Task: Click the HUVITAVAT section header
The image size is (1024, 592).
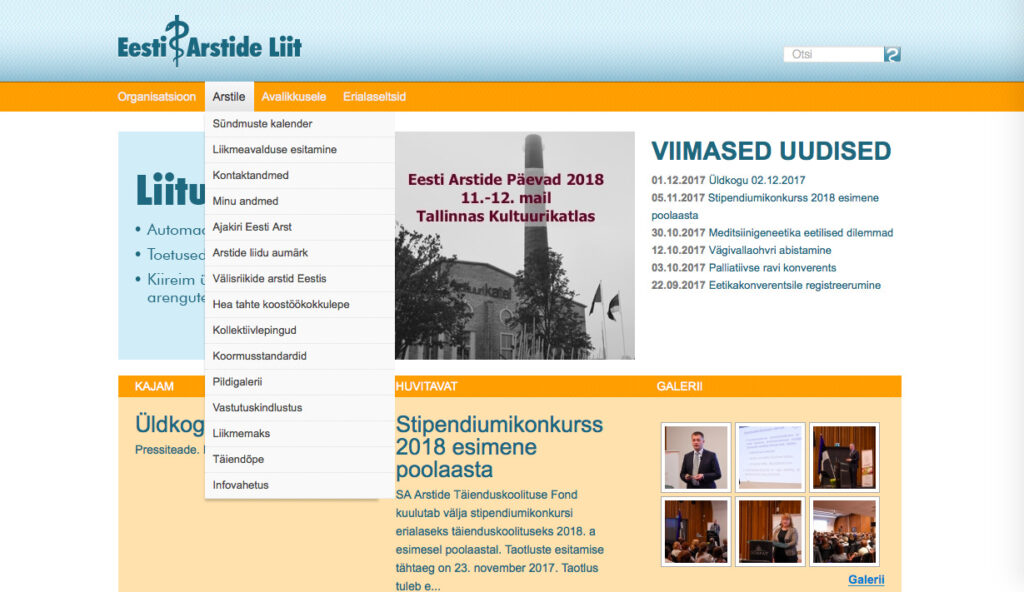Action: point(426,386)
